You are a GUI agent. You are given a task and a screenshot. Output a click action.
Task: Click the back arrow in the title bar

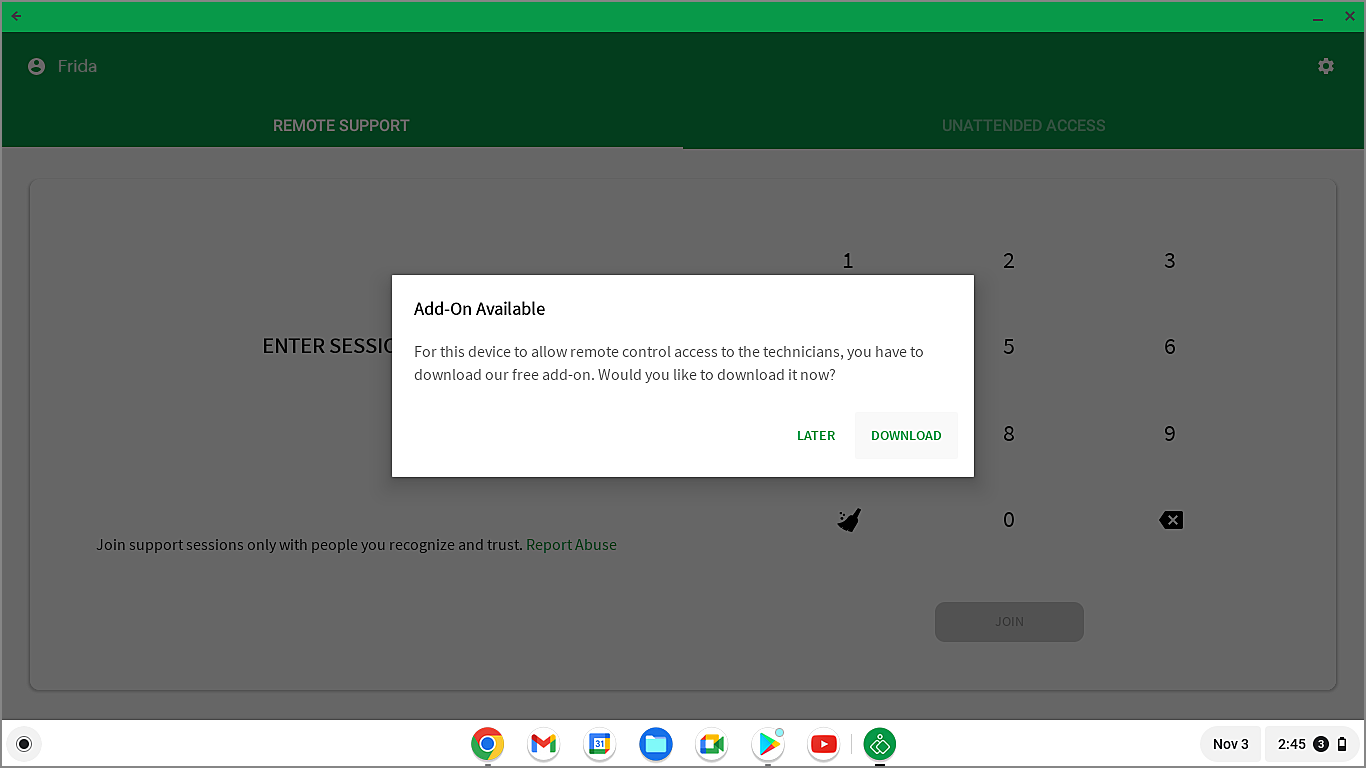15,16
